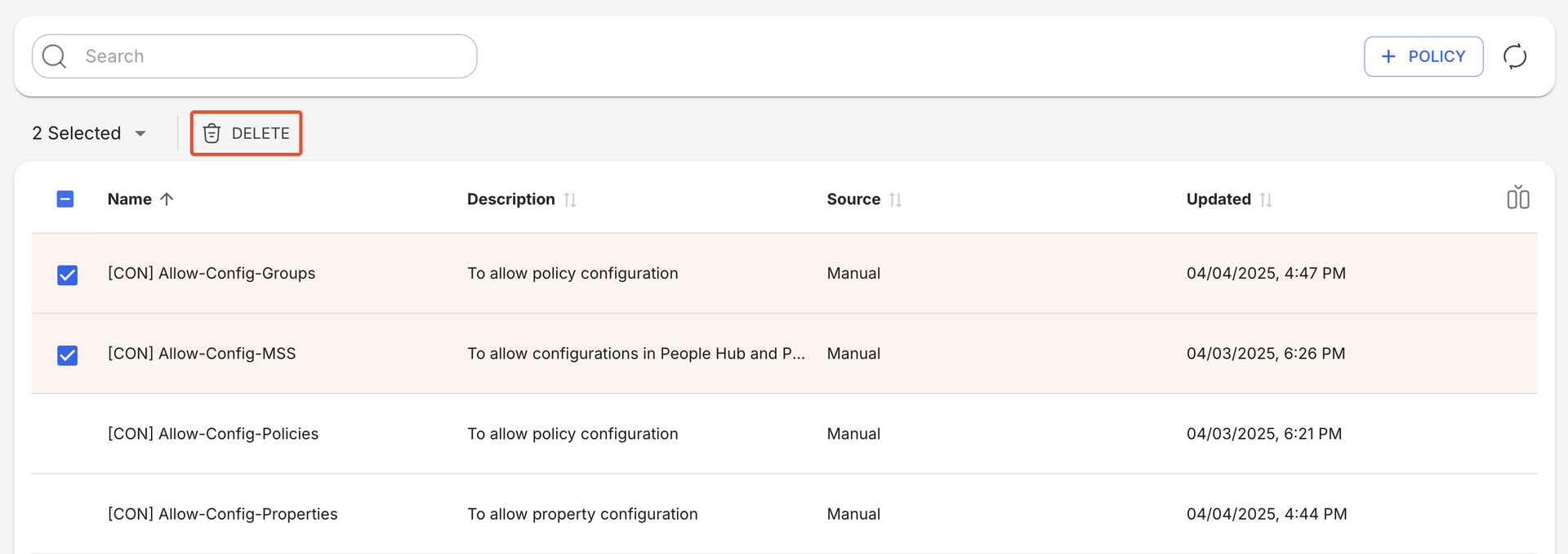Image resolution: width=1568 pixels, height=554 pixels.
Task: Click the refresh icon
Action: pyautogui.click(x=1515, y=56)
